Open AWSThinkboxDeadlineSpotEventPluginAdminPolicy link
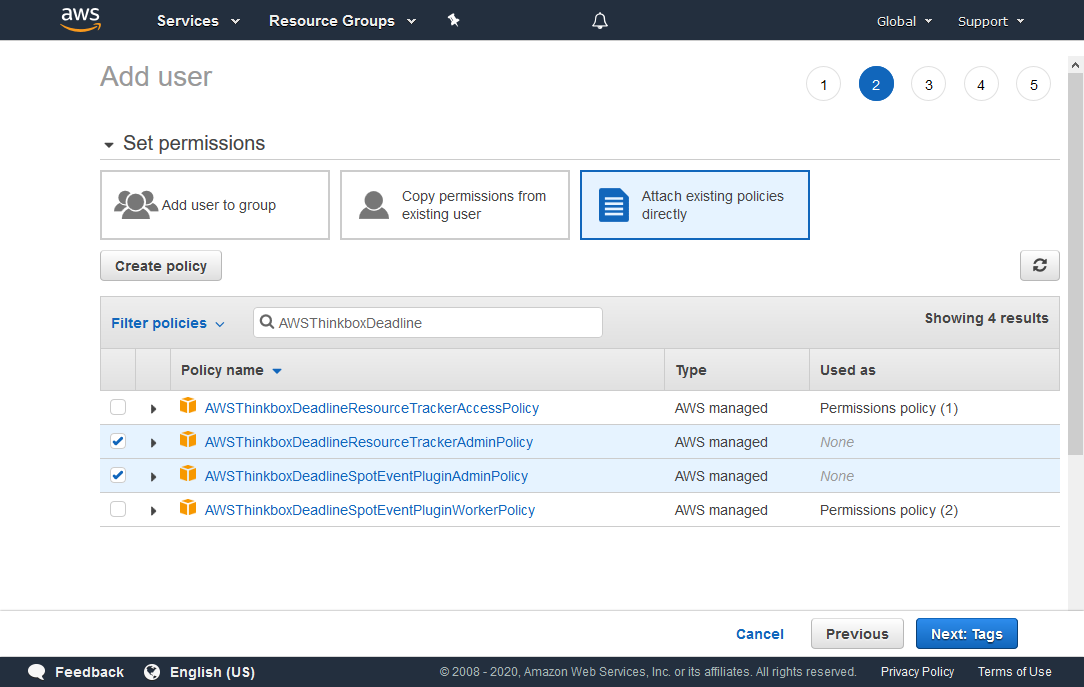1084x687 pixels. pyautogui.click(x=366, y=476)
